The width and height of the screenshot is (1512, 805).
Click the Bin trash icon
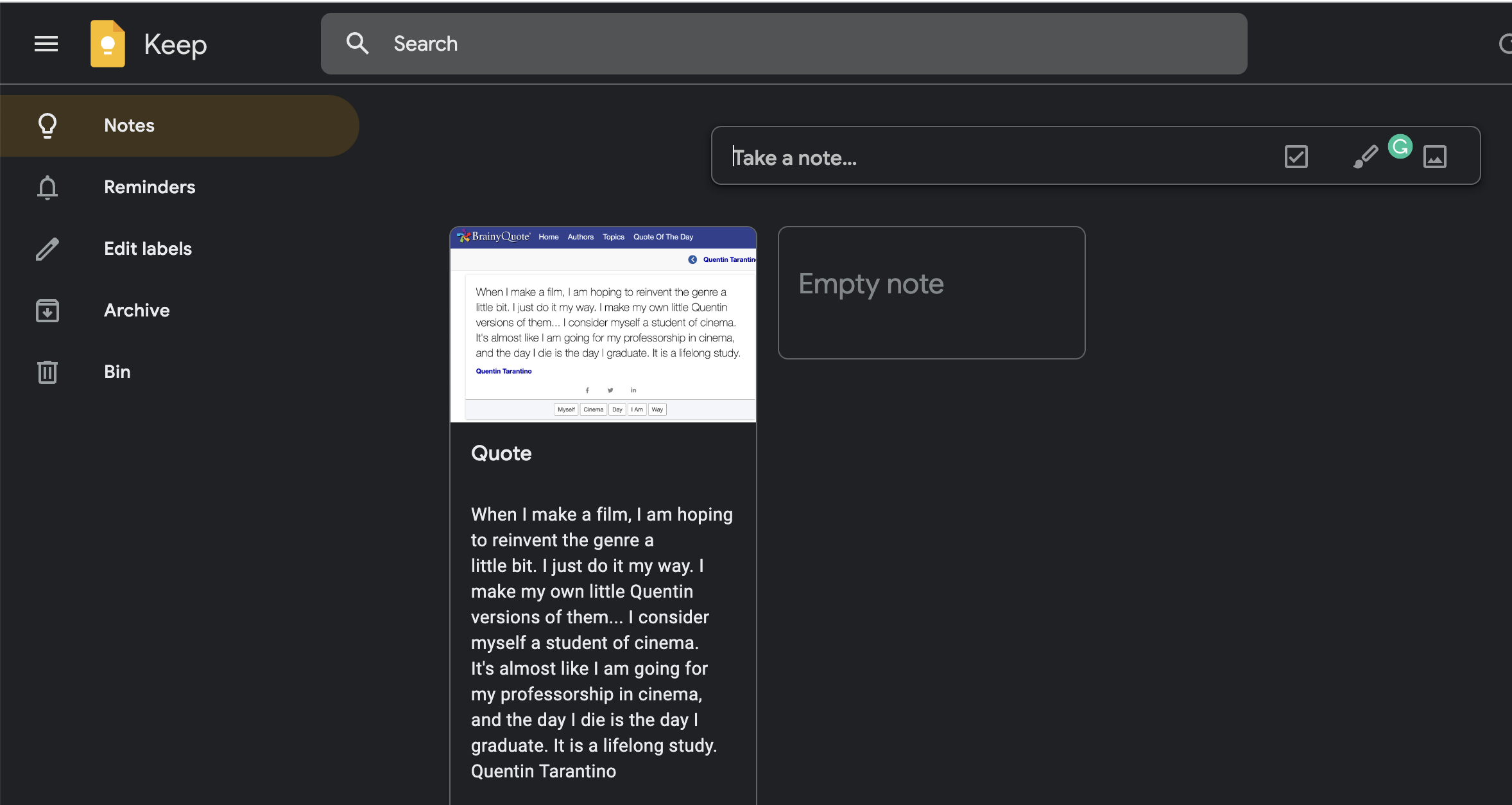click(x=47, y=372)
